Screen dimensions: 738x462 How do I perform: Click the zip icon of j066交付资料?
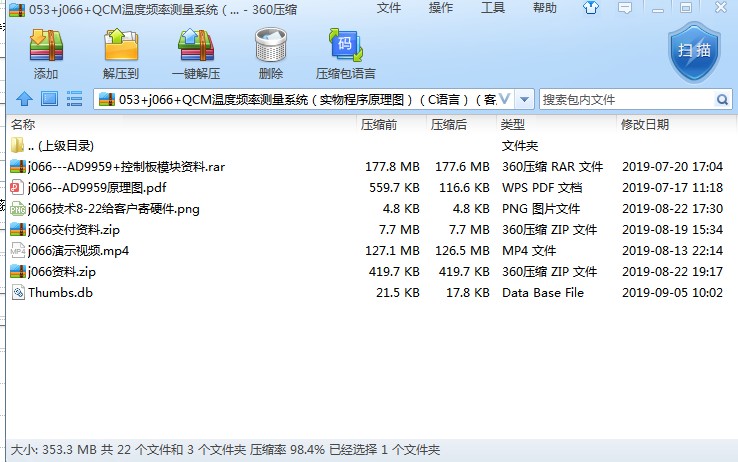tap(17, 230)
